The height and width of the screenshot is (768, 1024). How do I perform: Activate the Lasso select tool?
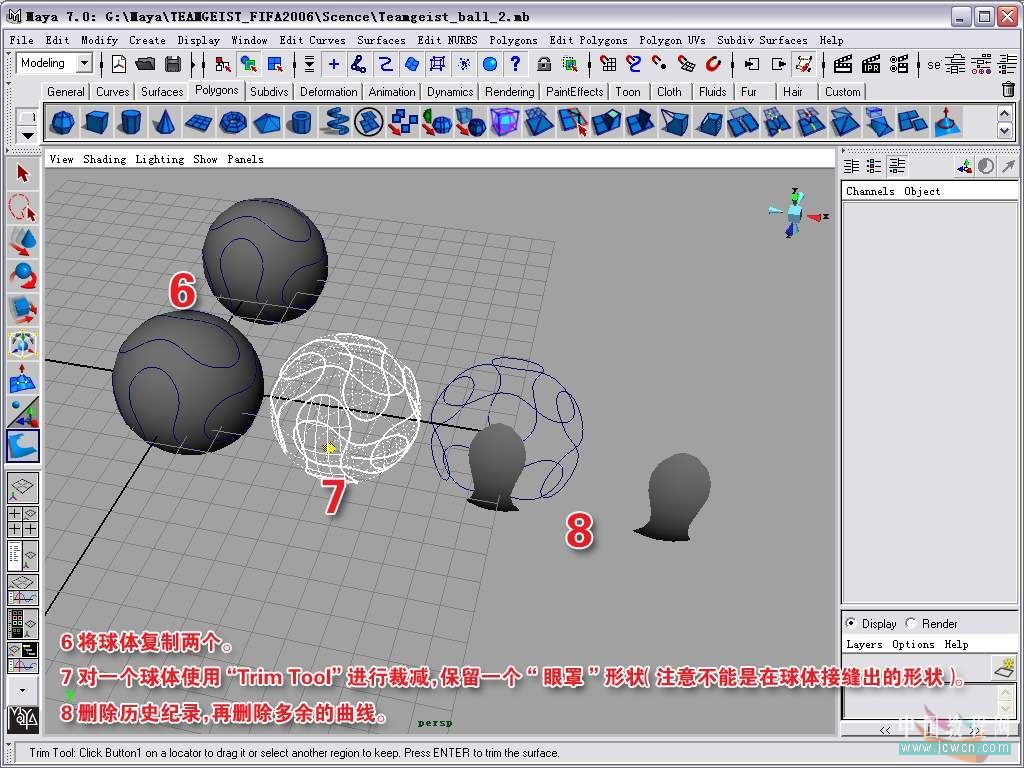(x=23, y=208)
